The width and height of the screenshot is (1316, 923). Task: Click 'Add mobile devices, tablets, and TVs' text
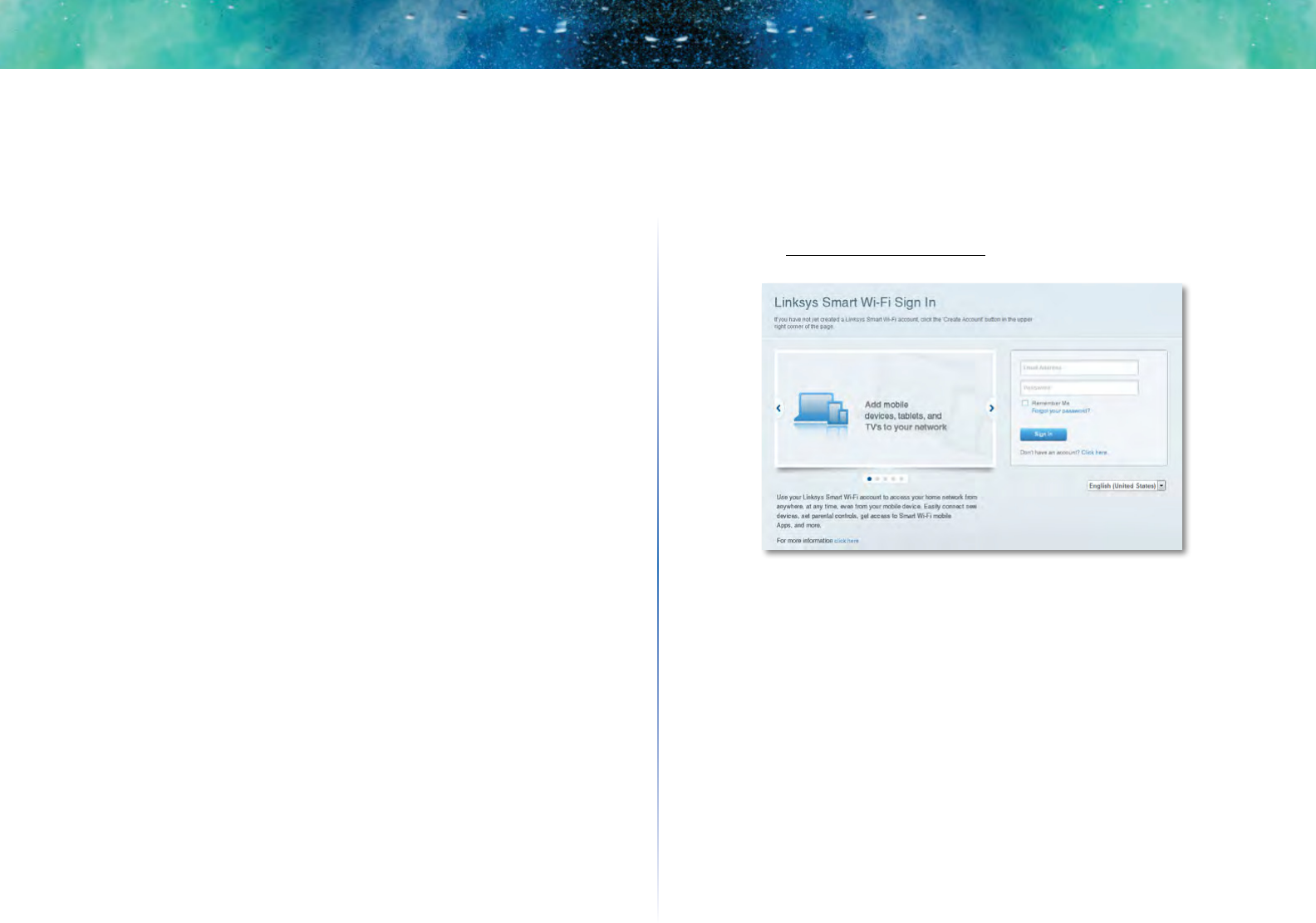click(906, 416)
